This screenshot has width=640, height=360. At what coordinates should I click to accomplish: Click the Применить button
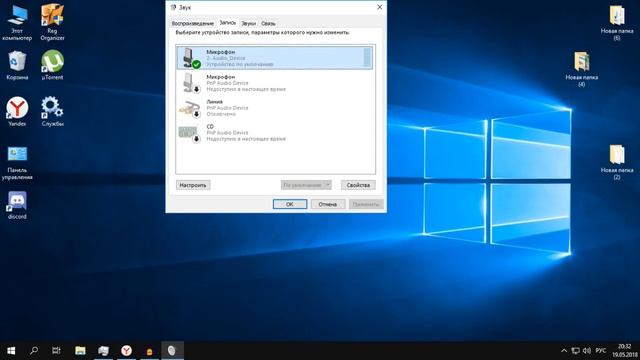(x=366, y=204)
